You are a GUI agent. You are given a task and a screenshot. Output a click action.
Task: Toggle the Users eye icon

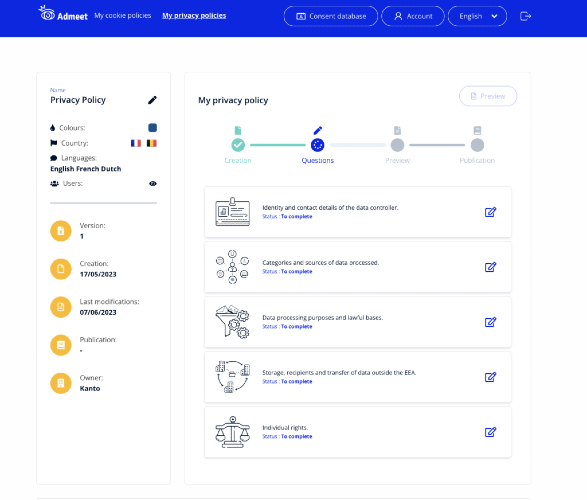pos(153,183)
